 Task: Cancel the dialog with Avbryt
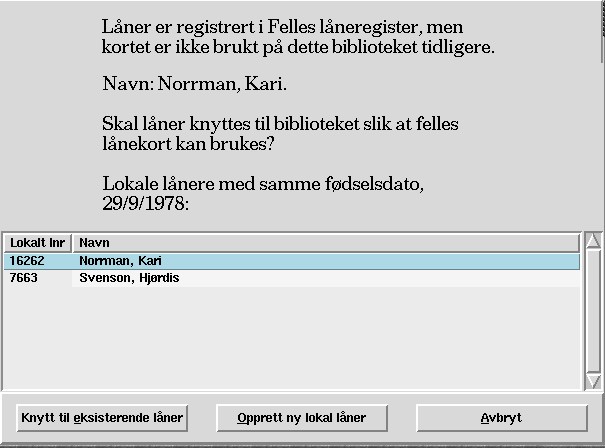point(501,418)
